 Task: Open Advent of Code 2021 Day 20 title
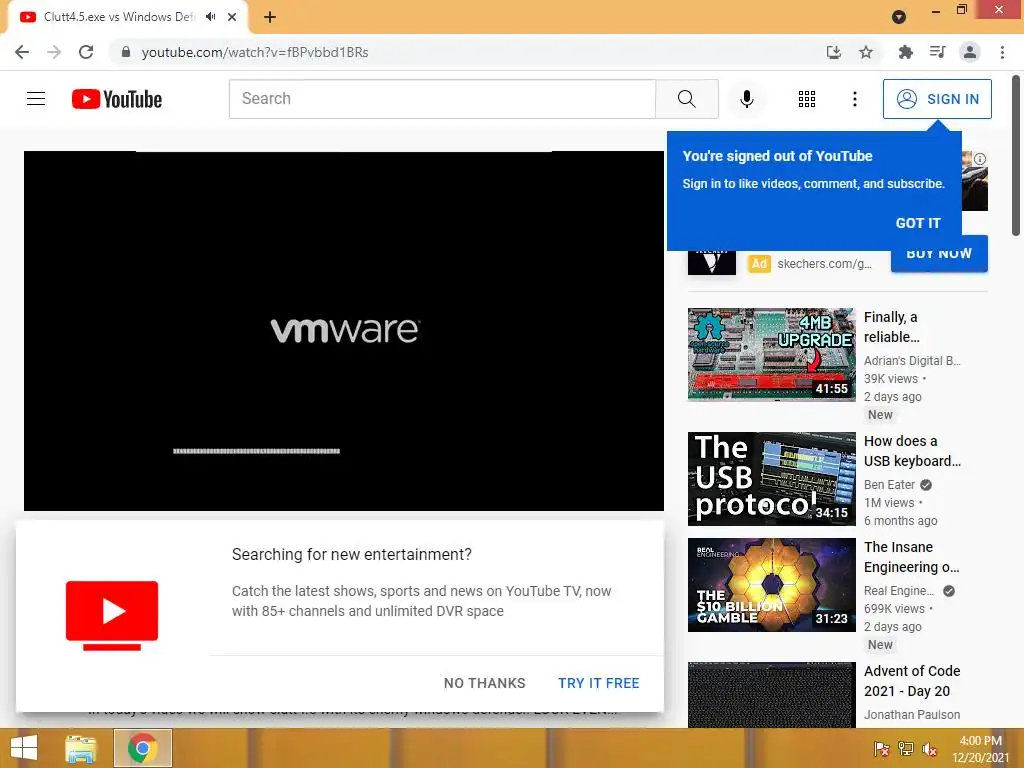(912, 681)
